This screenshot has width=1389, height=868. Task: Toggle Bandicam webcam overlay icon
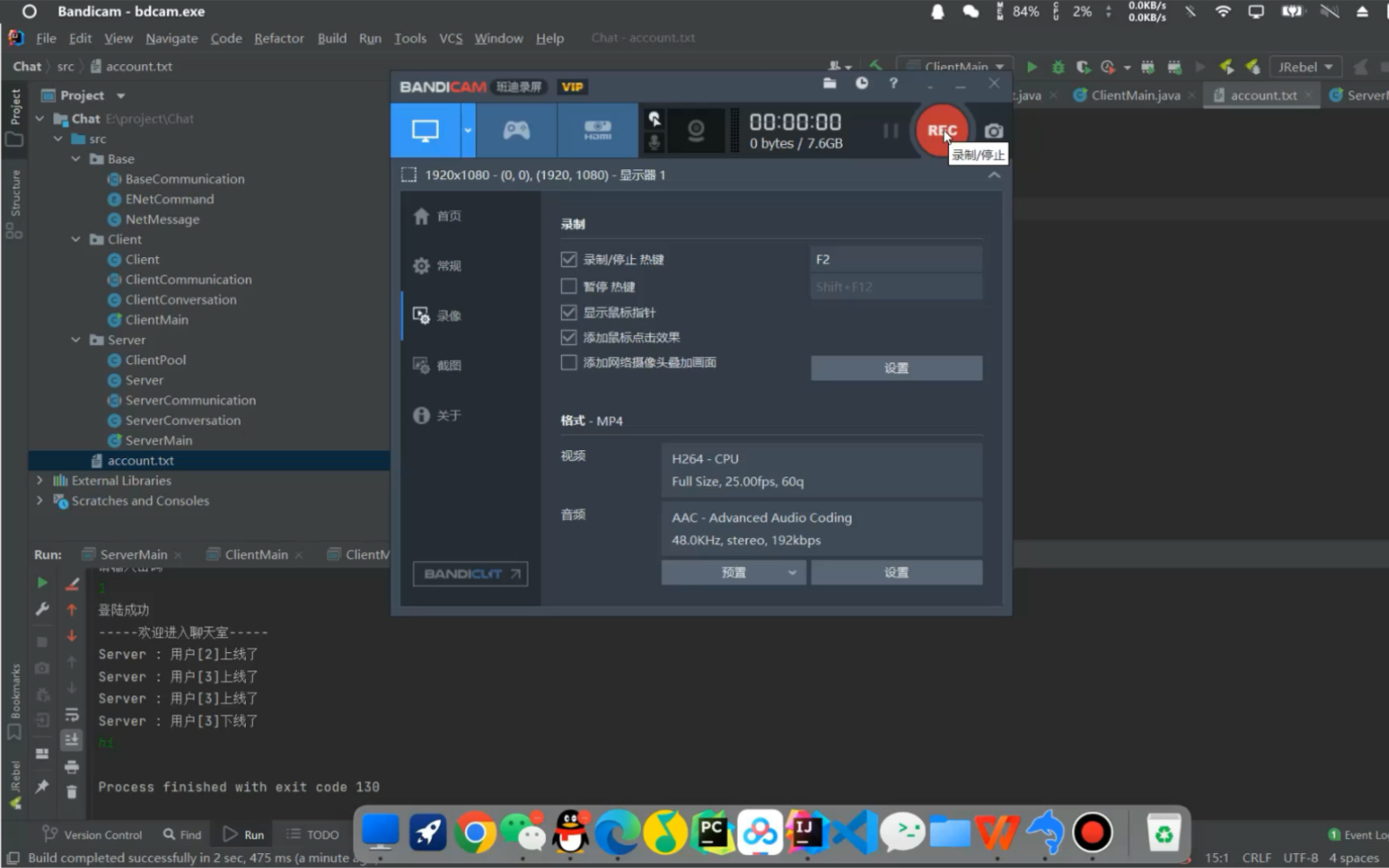click(x=695, y=131)
